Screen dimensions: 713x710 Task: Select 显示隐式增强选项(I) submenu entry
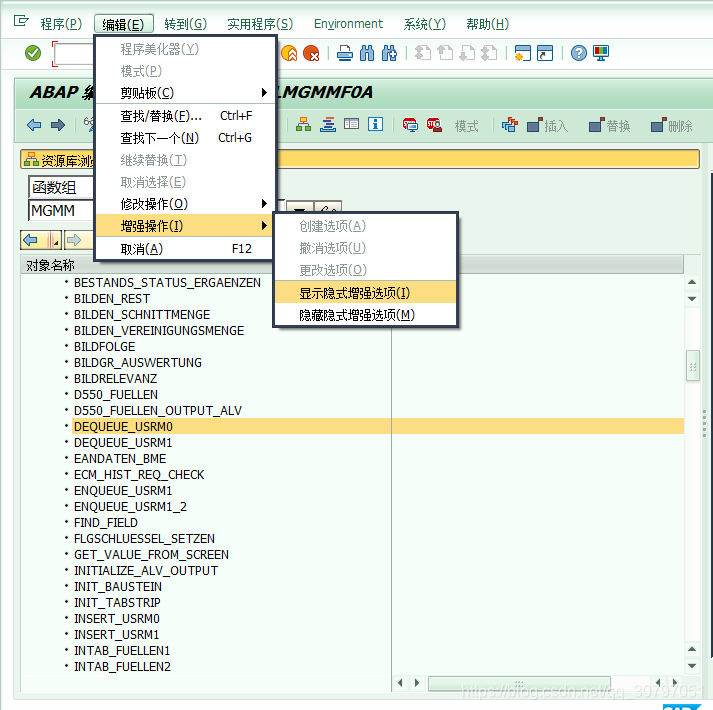[366, 293]
